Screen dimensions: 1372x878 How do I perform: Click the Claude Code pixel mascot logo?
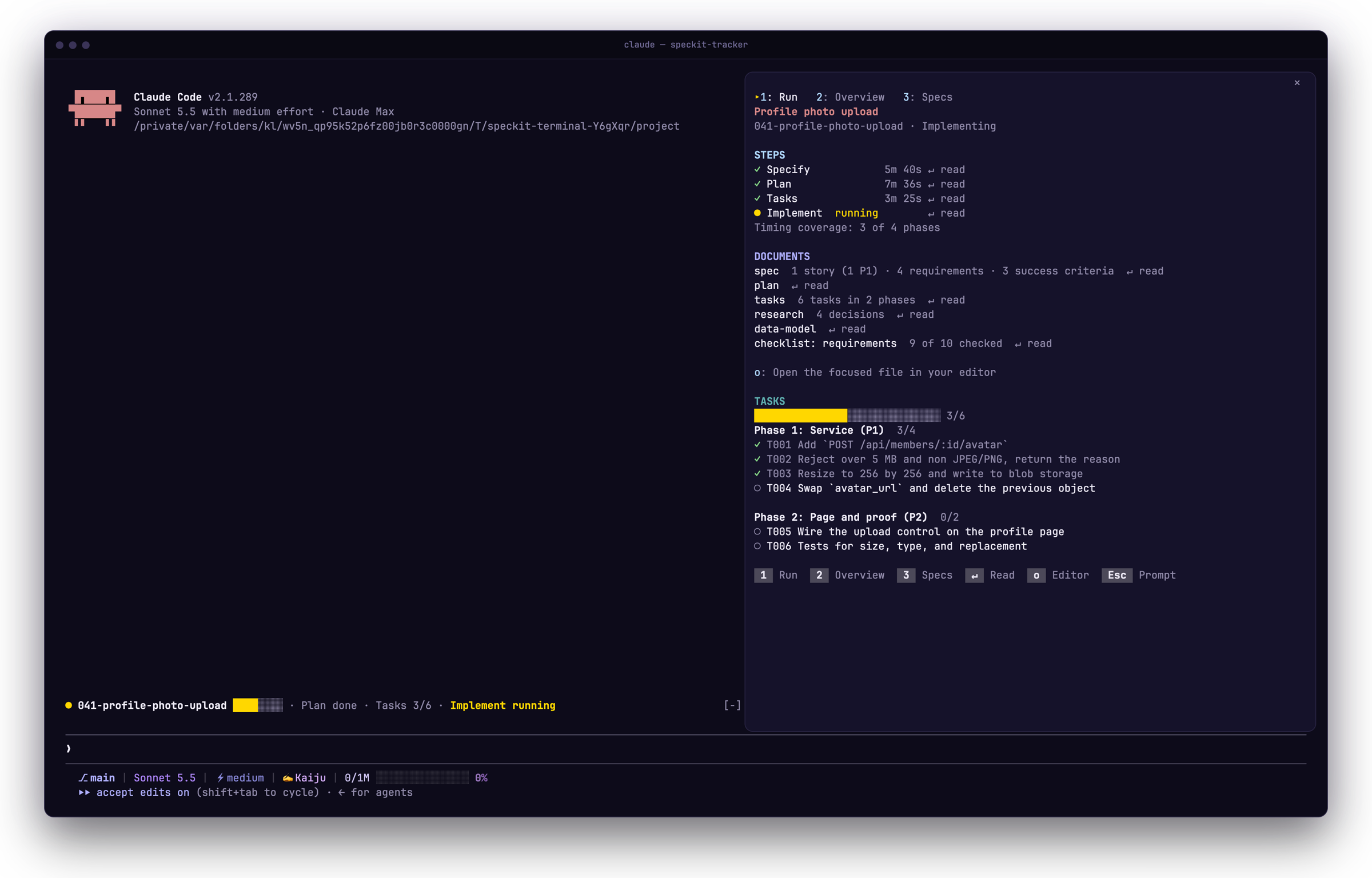(95, 107)
